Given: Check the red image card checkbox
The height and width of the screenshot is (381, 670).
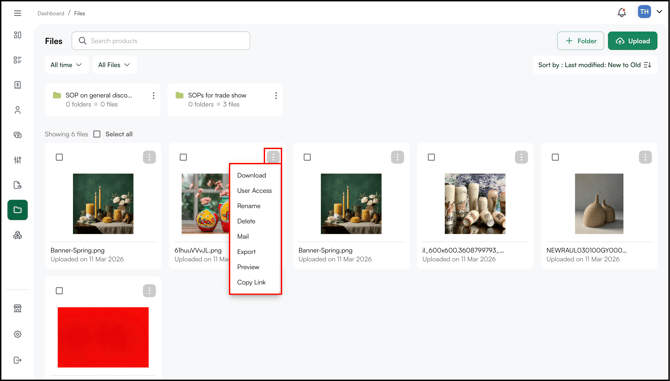Looking at the screenshot, I should tap(59, 291).
